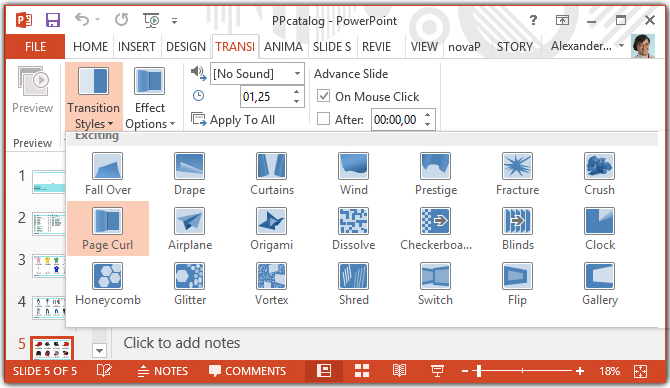Image resolution: width=670 pixels, height=388 pixels.
Task: Toggle On Mouse Click checkbox
Action: click(323, 96)
